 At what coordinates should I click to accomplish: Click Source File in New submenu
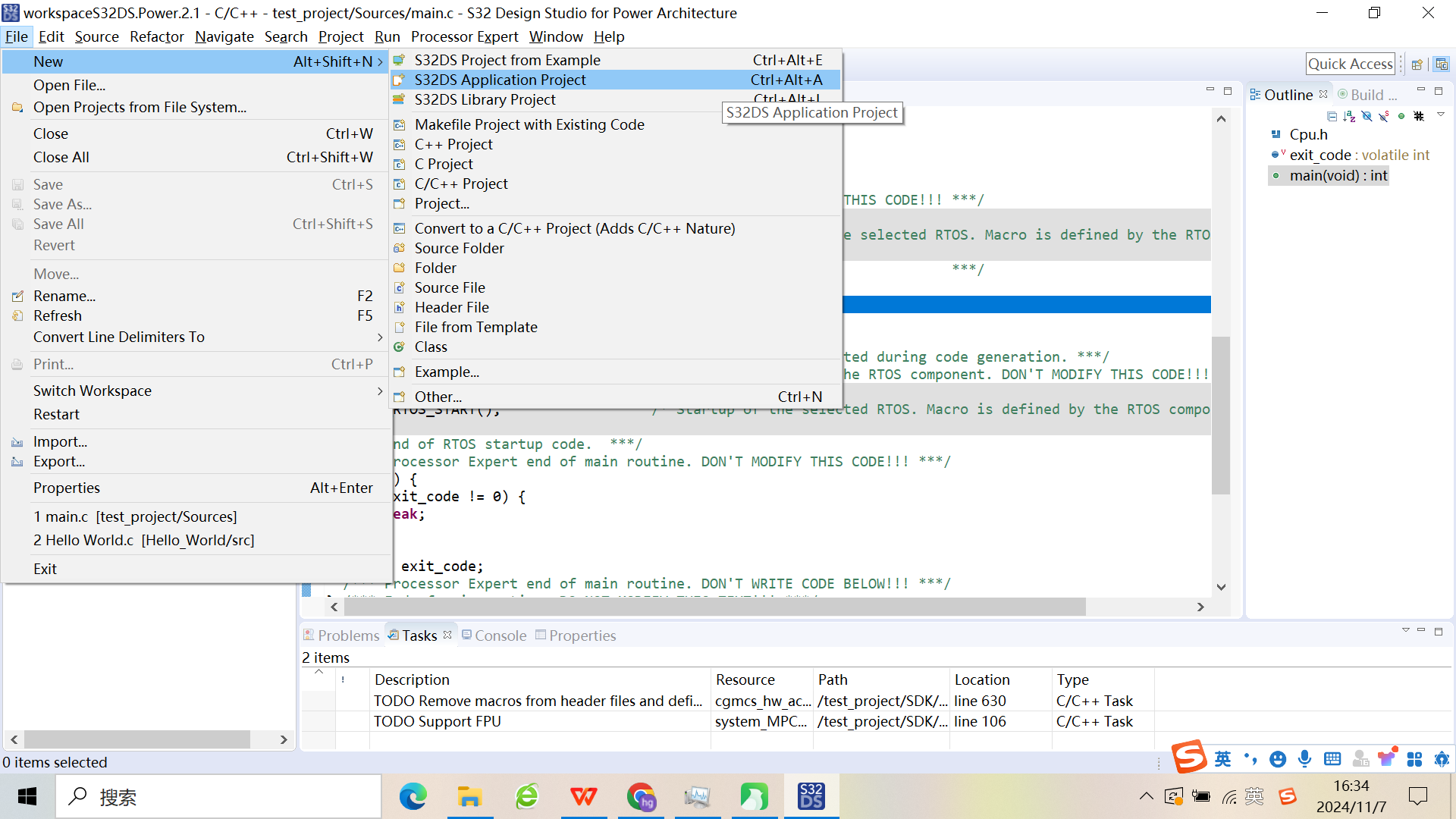pyautogui.click(x=450, y=287)
